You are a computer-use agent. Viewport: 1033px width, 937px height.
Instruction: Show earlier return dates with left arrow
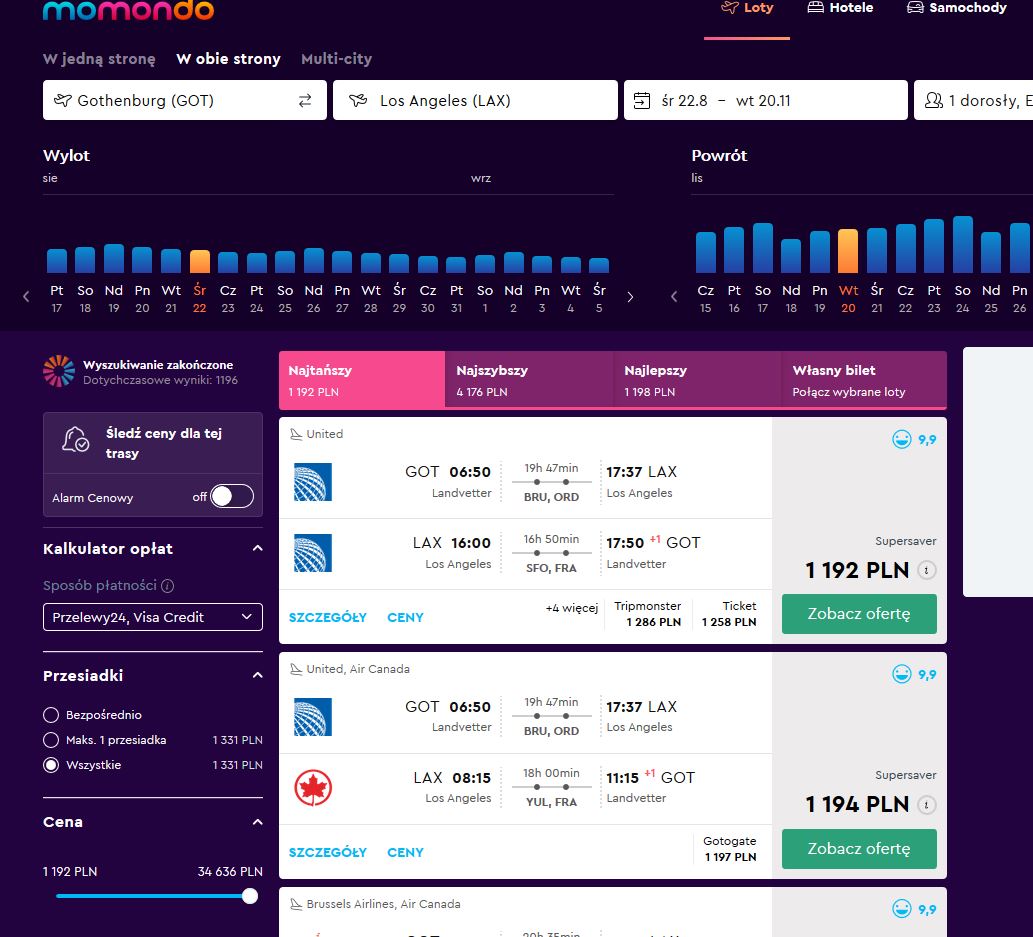(673, 297)
